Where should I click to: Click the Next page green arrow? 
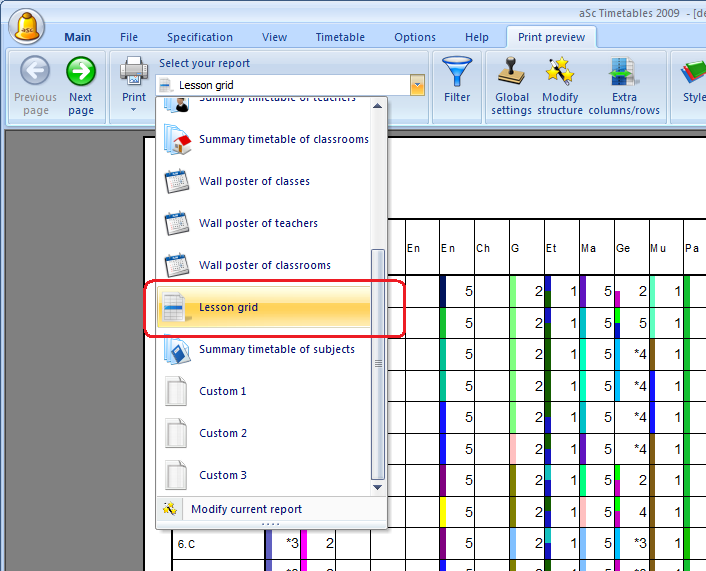point(81,72)
